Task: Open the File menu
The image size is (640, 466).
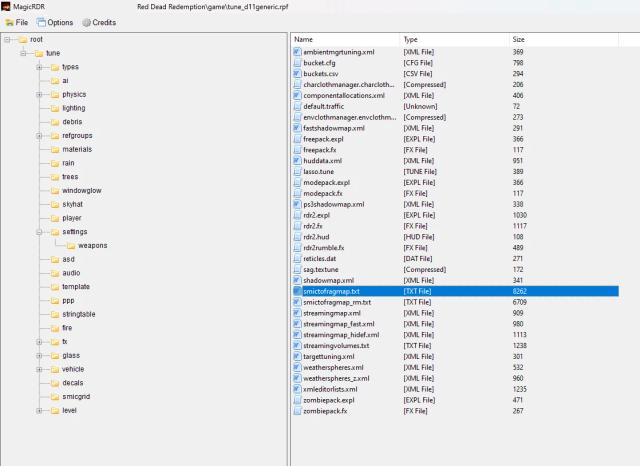Action: pyautogui.click(x=17, y=22)
